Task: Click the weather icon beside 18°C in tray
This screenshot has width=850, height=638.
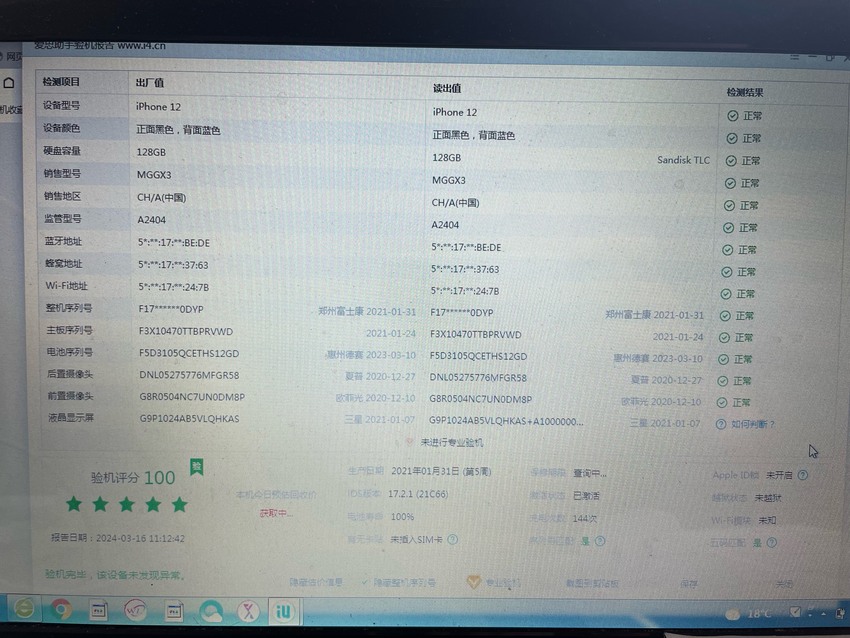Action: click(732, 614)
